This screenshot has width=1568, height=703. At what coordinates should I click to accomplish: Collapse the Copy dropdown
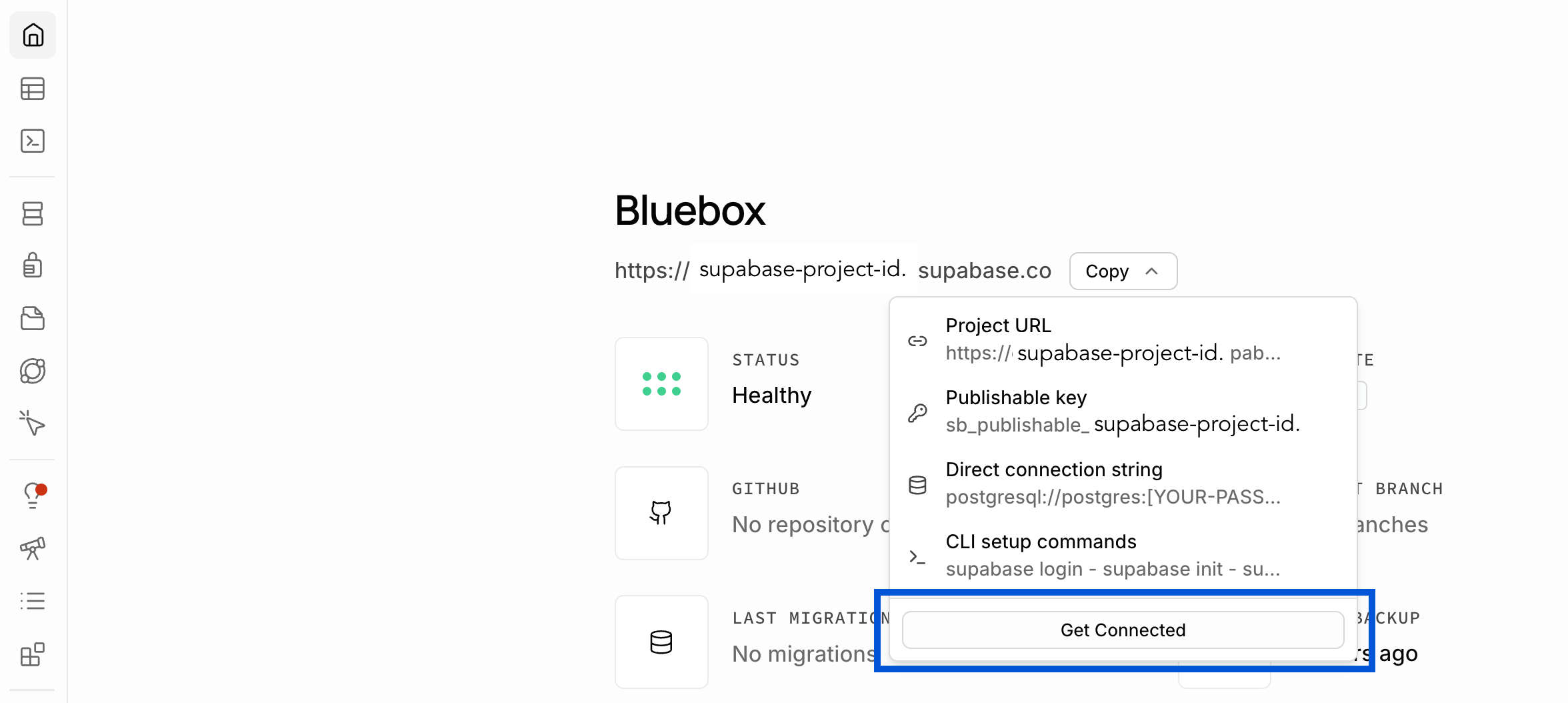tap(1123, 271)
